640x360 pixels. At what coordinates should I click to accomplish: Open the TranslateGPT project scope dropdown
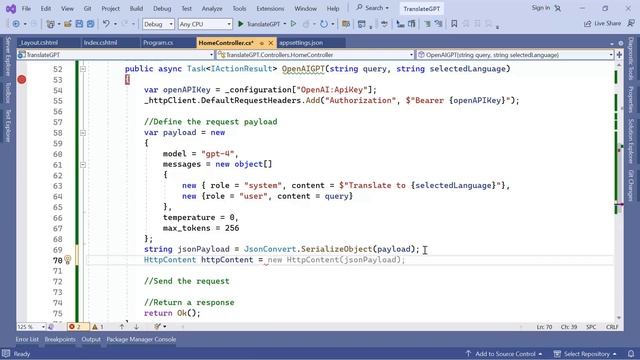[x=116, y=55]
